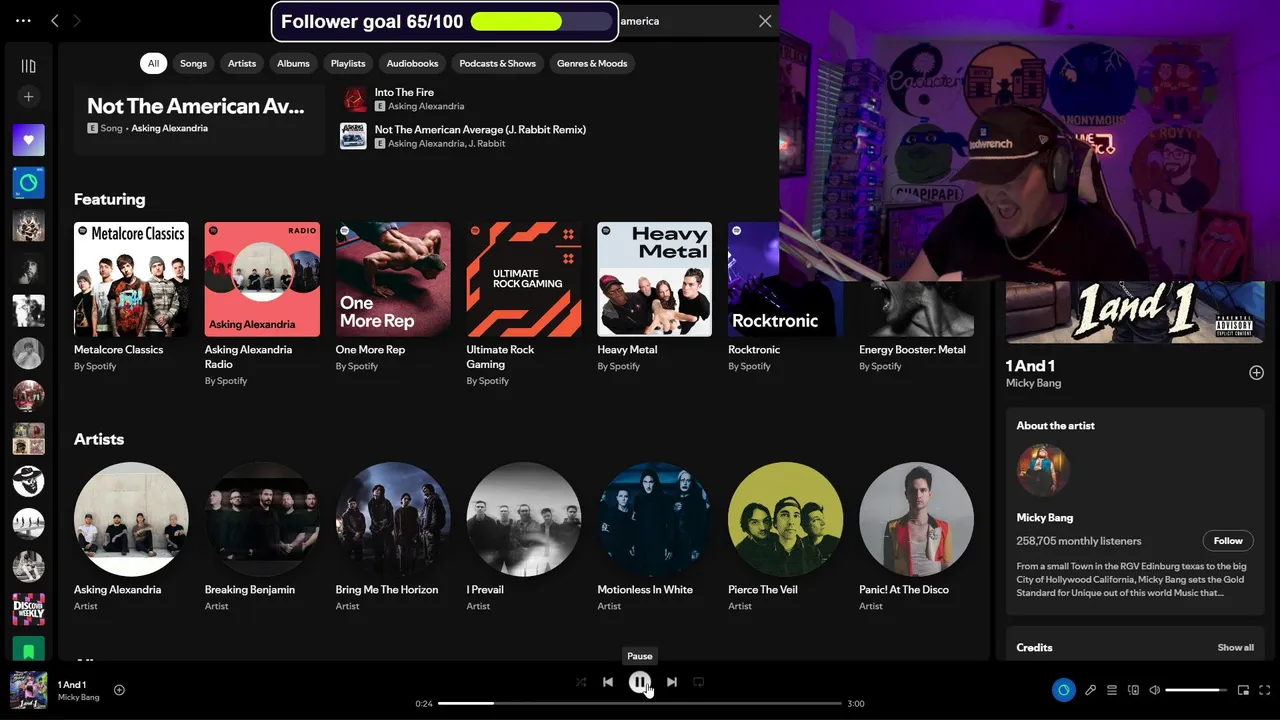Open Ultimate Rock Gaming playlist cover

tap(524, 279)
